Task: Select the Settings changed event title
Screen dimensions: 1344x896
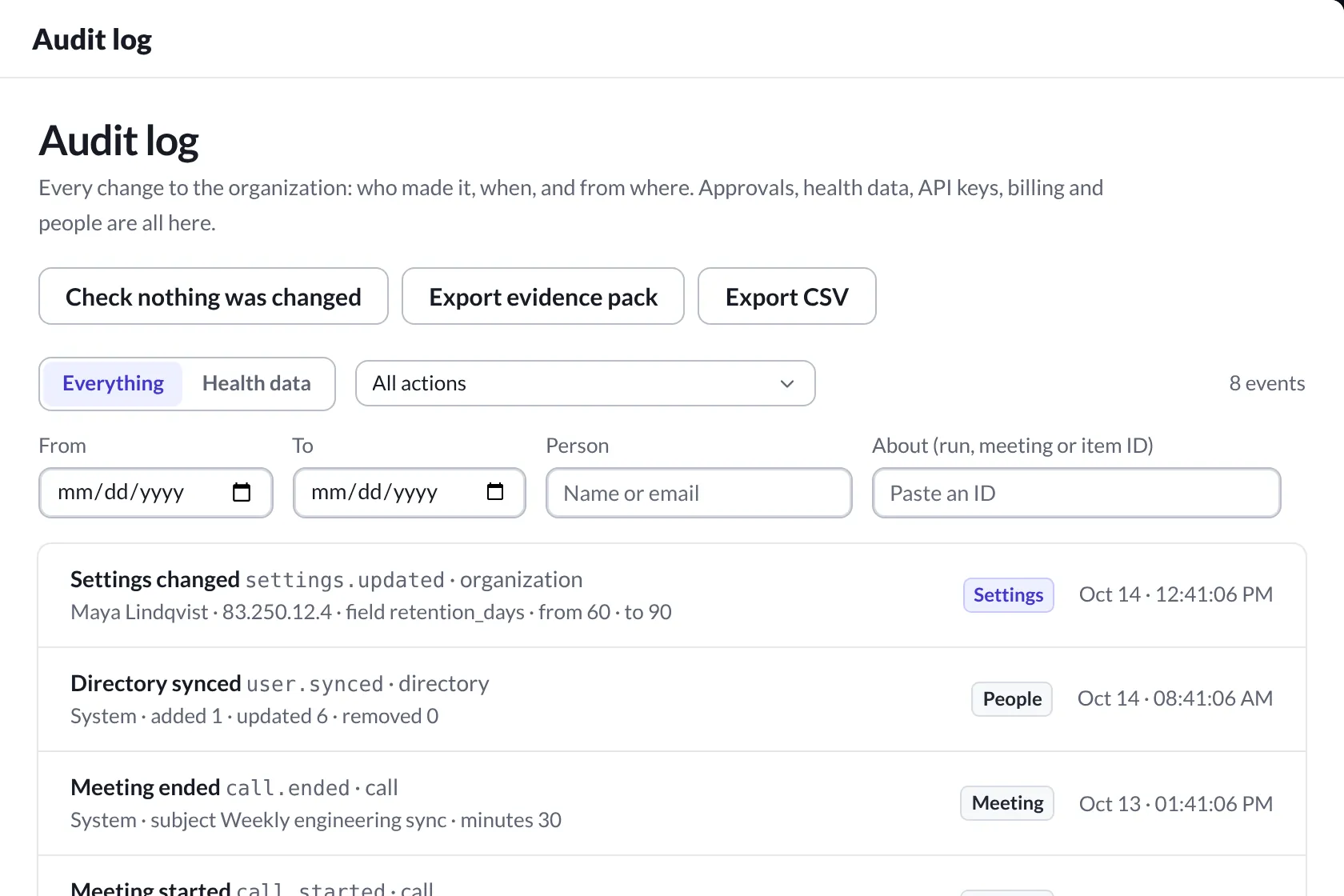Action: (x=155, y=579)
